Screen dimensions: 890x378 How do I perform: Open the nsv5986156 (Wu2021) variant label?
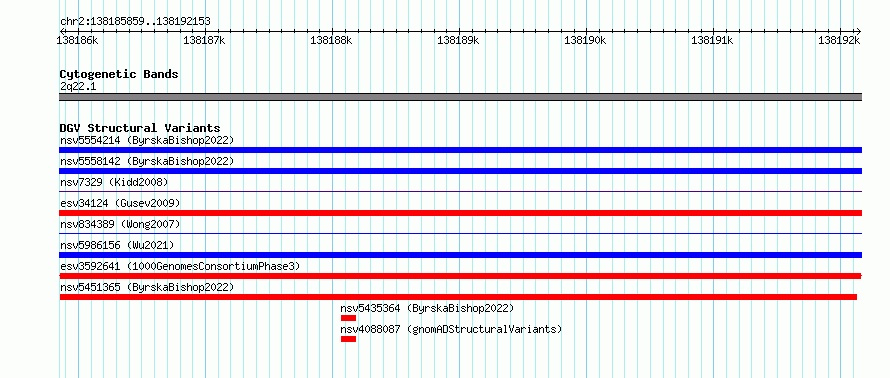click(x=117, y=245)
